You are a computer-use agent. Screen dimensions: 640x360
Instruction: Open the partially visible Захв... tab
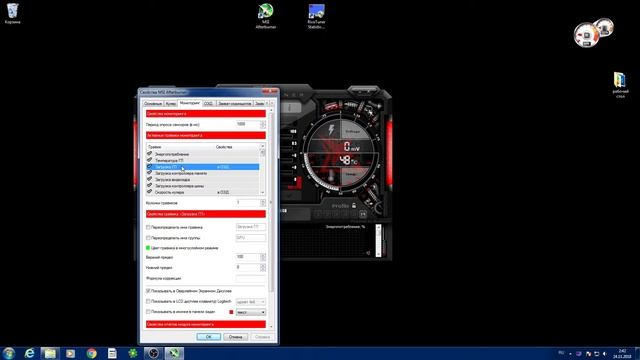point(259,104)
